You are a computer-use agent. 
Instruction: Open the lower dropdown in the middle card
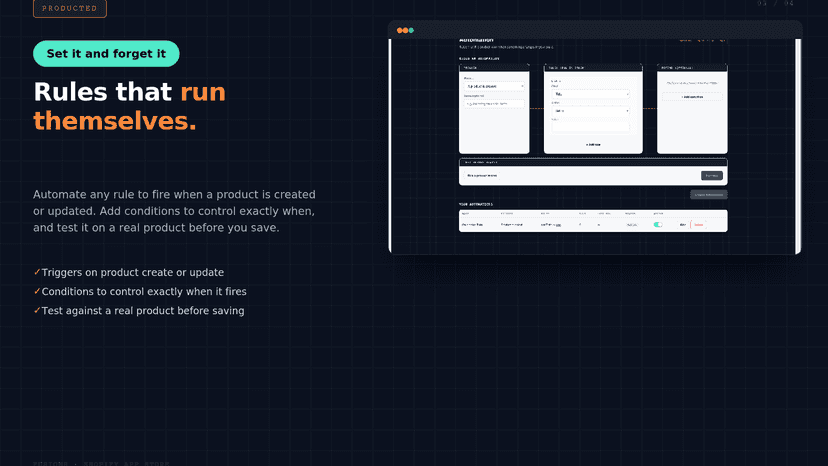coord(590,111)
